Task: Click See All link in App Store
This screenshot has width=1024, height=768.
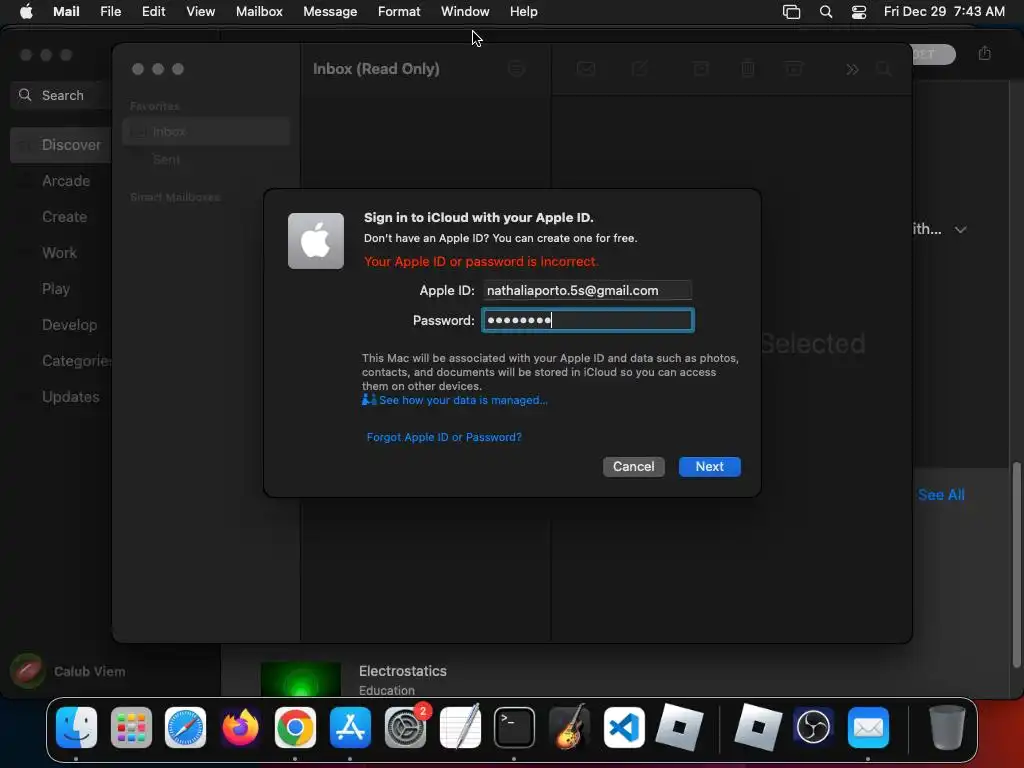Action: pyautogui.click(x=941, y=495)
